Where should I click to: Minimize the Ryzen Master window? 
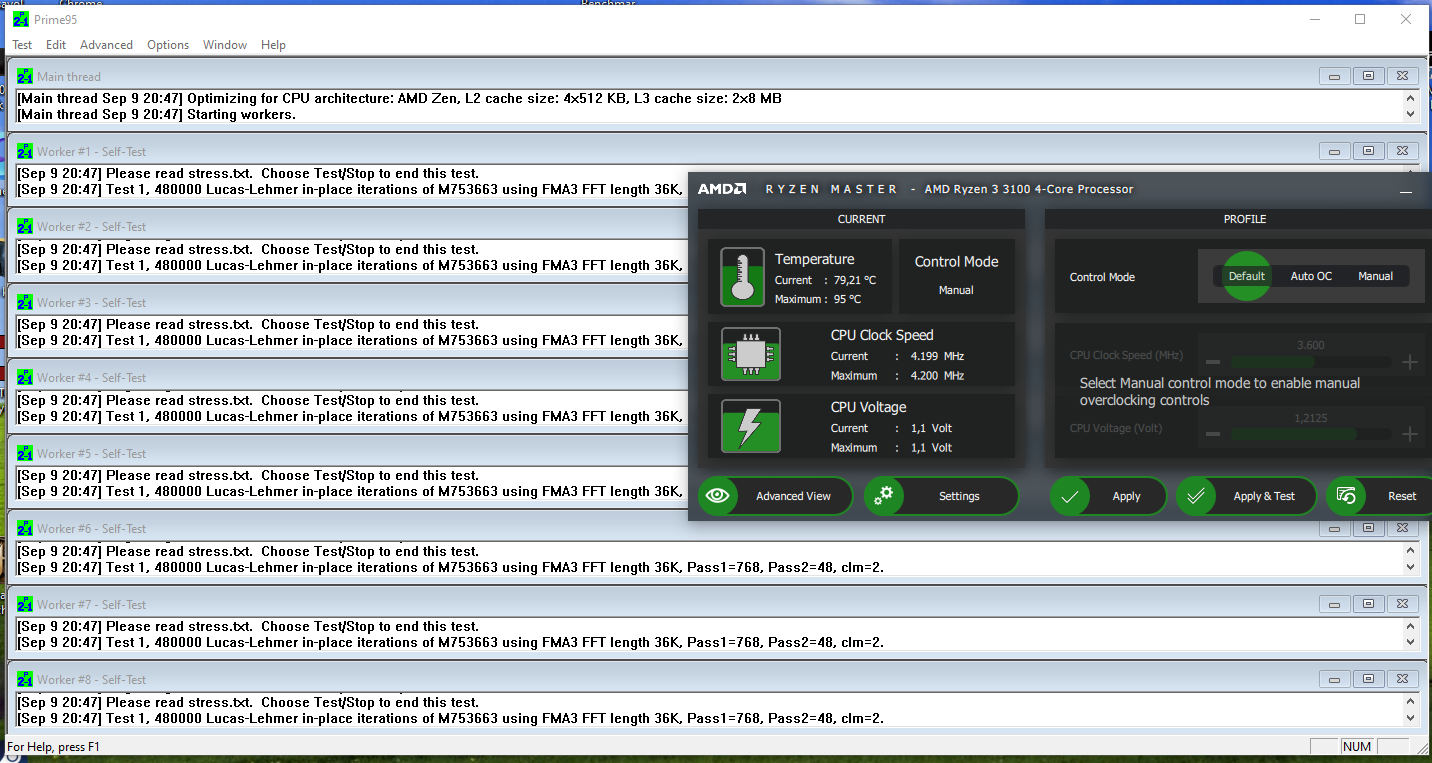point(1406,191)
